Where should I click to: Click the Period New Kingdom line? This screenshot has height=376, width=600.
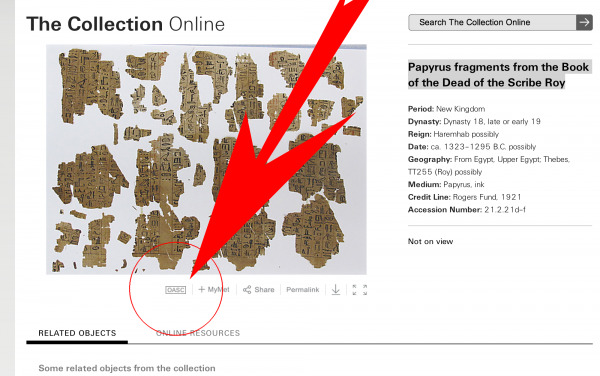pyautogui.click(x=447, y=109)
